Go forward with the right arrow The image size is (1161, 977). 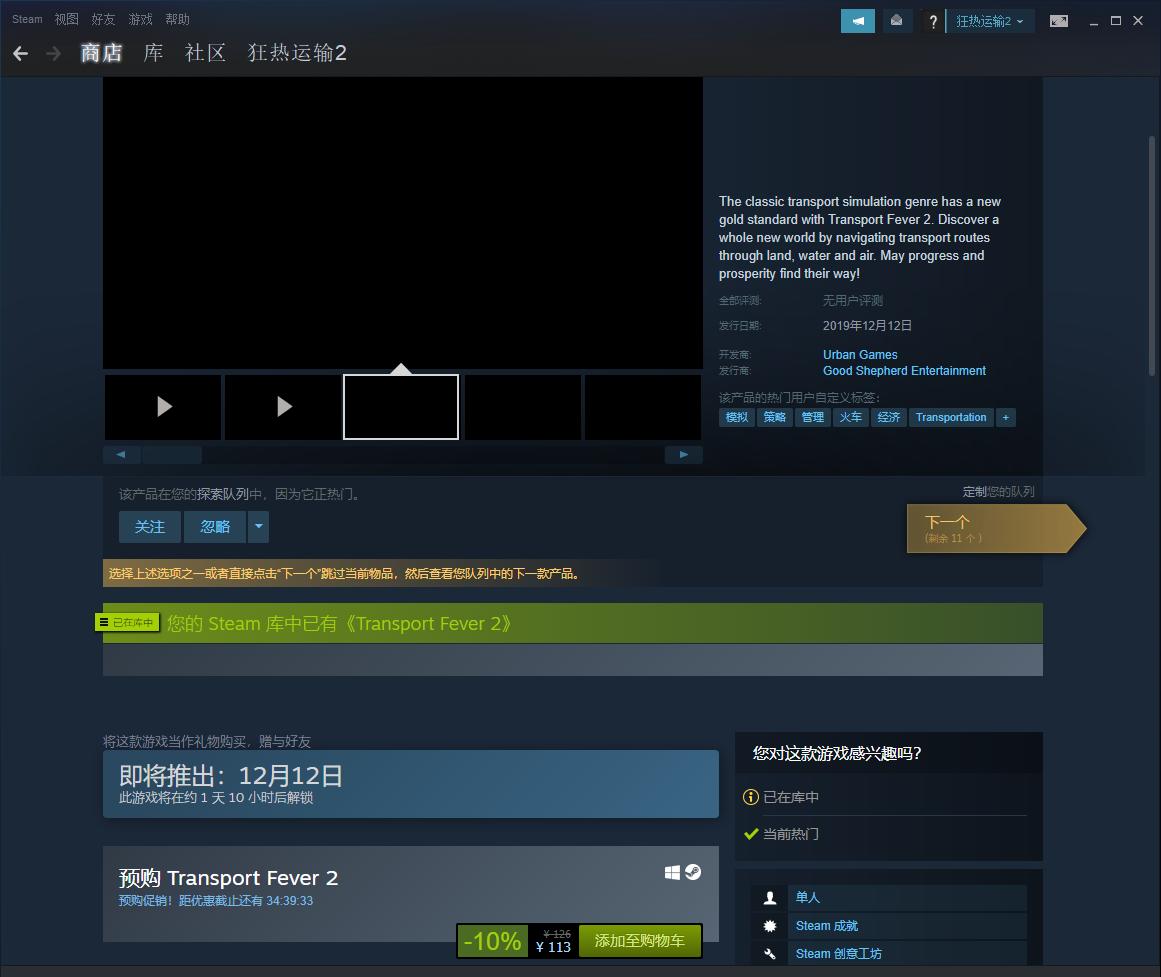53,53
